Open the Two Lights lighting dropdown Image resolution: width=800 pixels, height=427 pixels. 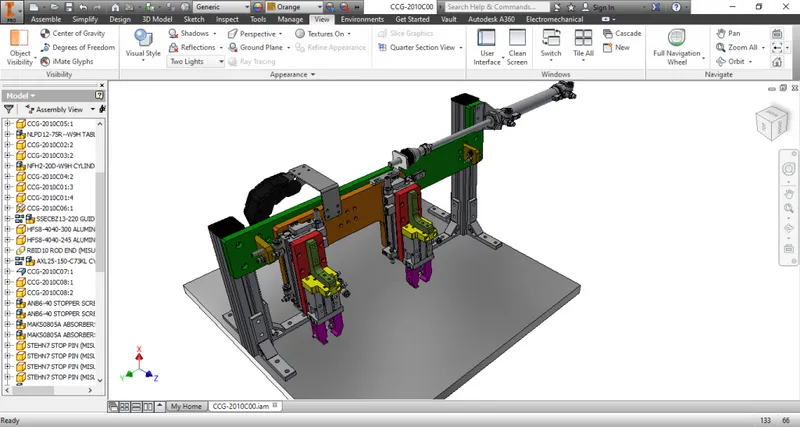tap(196, 61)
